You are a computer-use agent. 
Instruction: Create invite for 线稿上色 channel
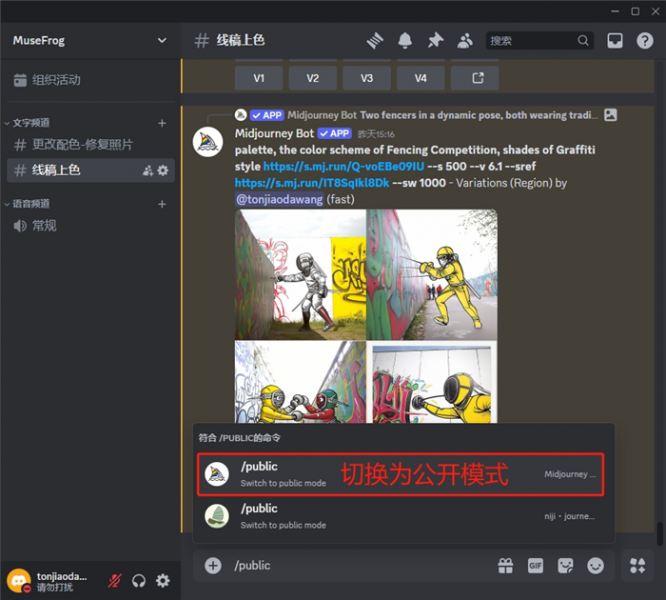(148, 170)
